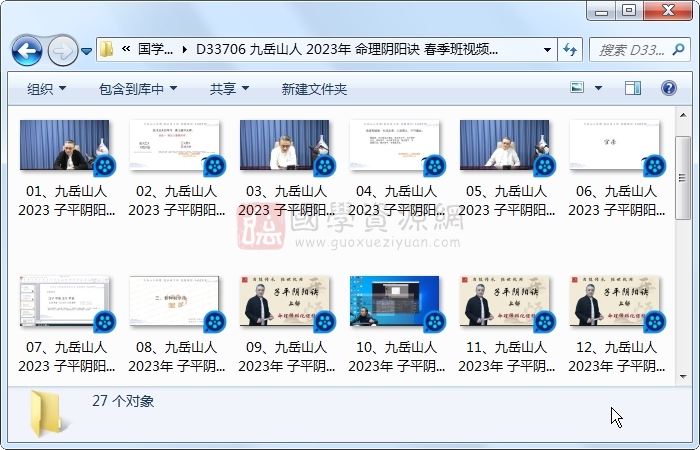Select the 03 video thumbnail
Screen dimensions: 700x450
point(284,145)
